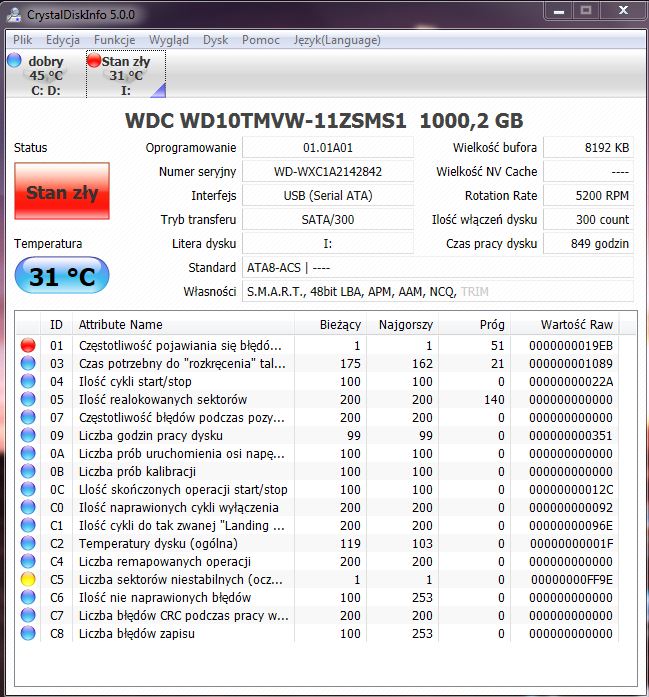Open the Pomoc menu
Image resolution: width=649 pixels, height=697 pixels.
pos(260,40)
